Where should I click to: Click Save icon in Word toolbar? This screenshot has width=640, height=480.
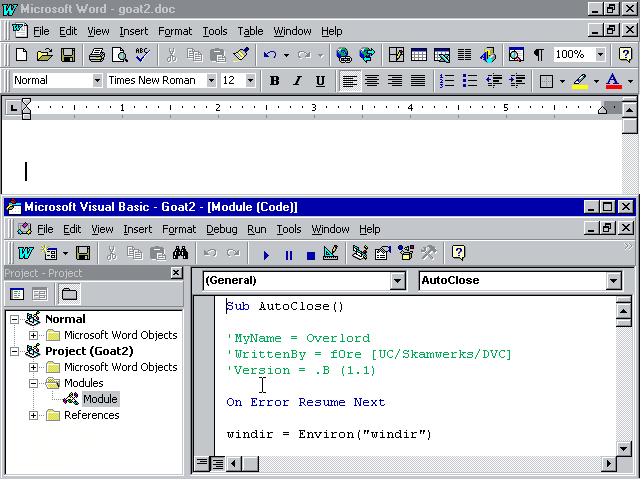[68, 55]
